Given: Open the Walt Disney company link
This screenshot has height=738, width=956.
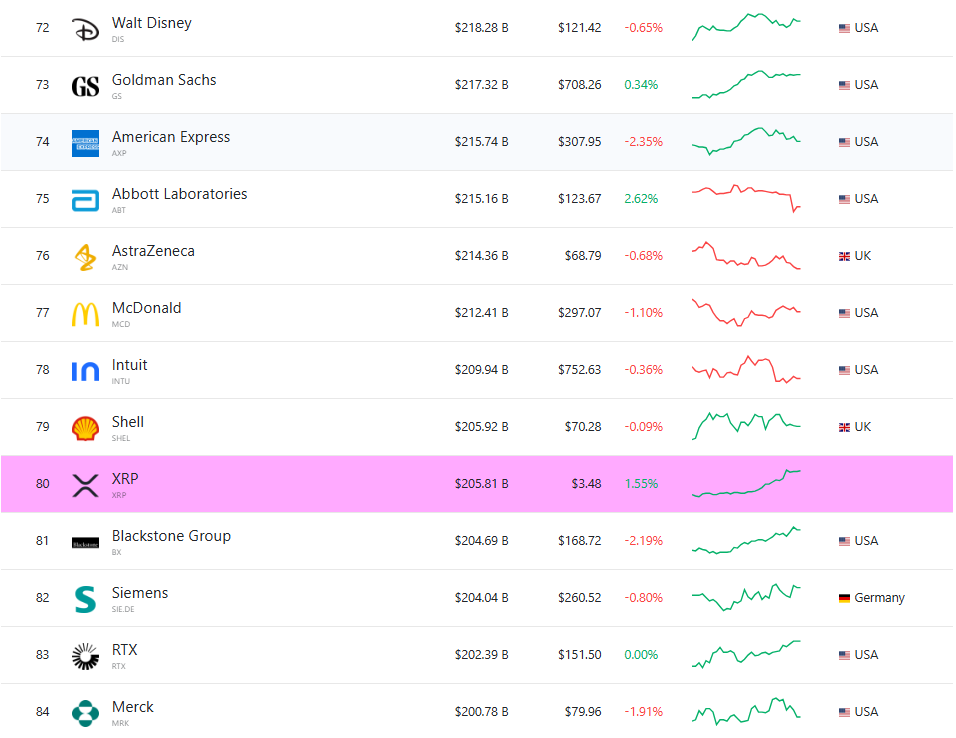Looking at the screenshot, I should pos(152,23).
